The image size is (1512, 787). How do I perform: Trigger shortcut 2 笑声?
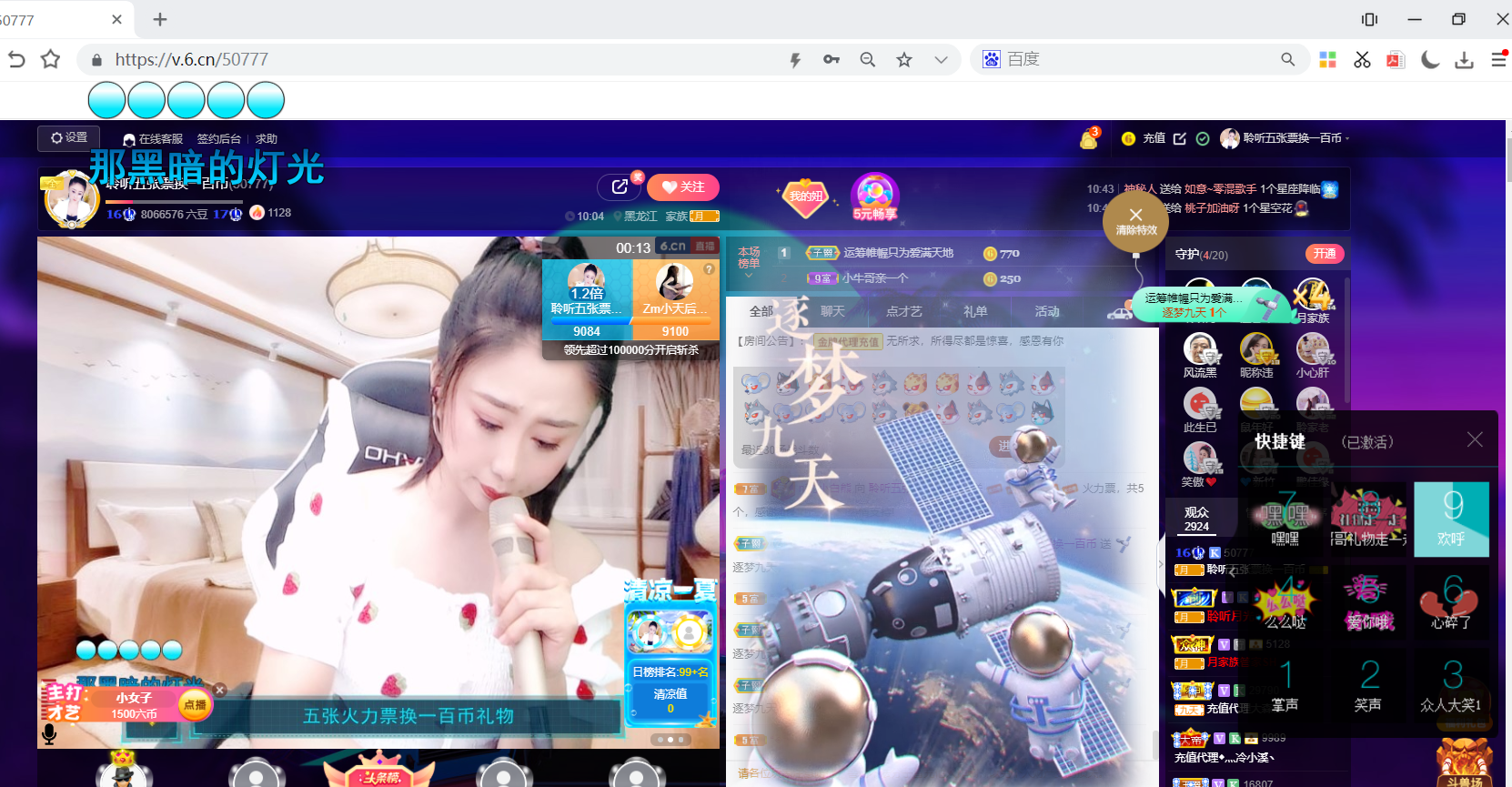[1368, 684]
